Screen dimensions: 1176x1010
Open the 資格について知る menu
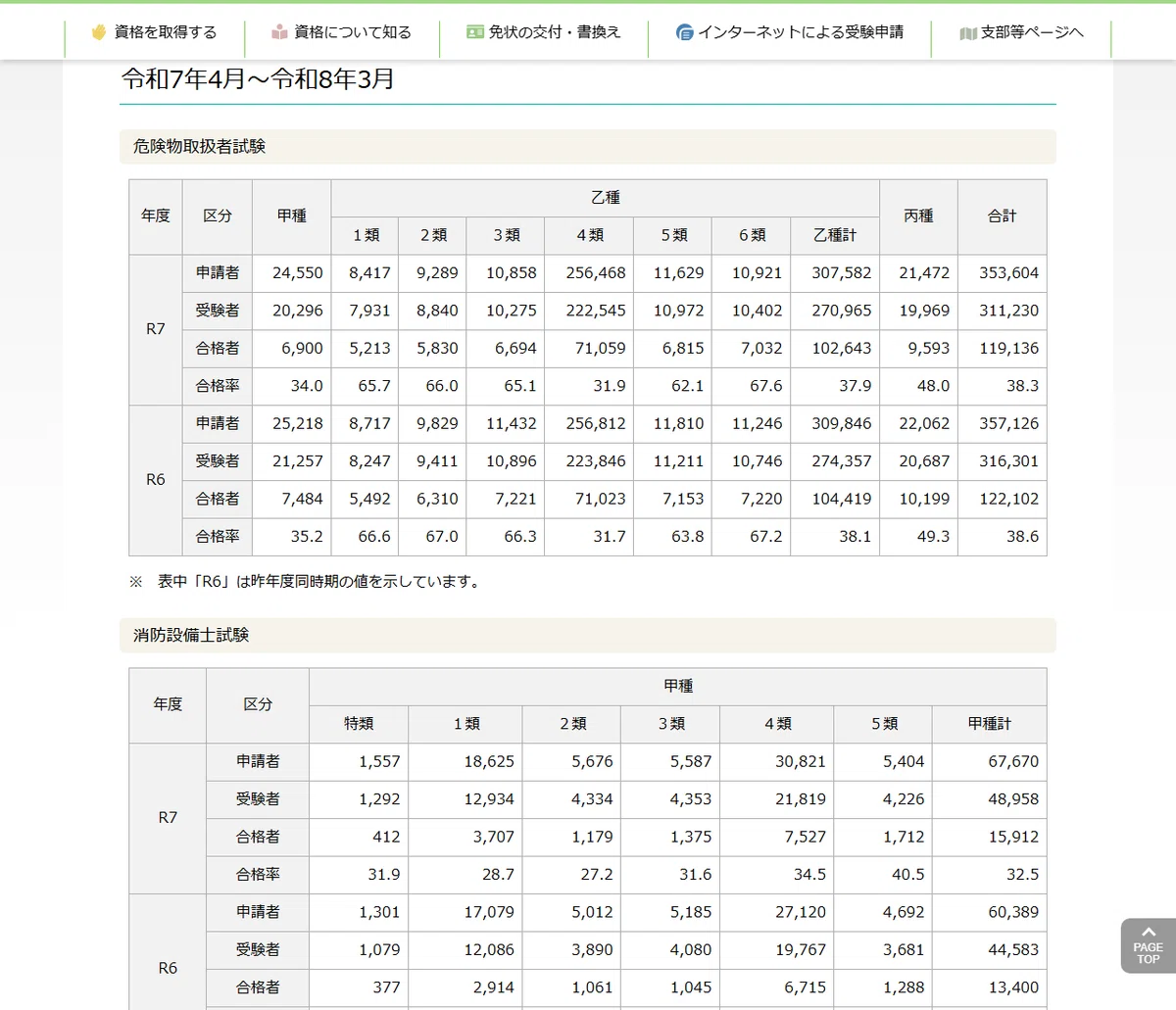coord(341,32)
